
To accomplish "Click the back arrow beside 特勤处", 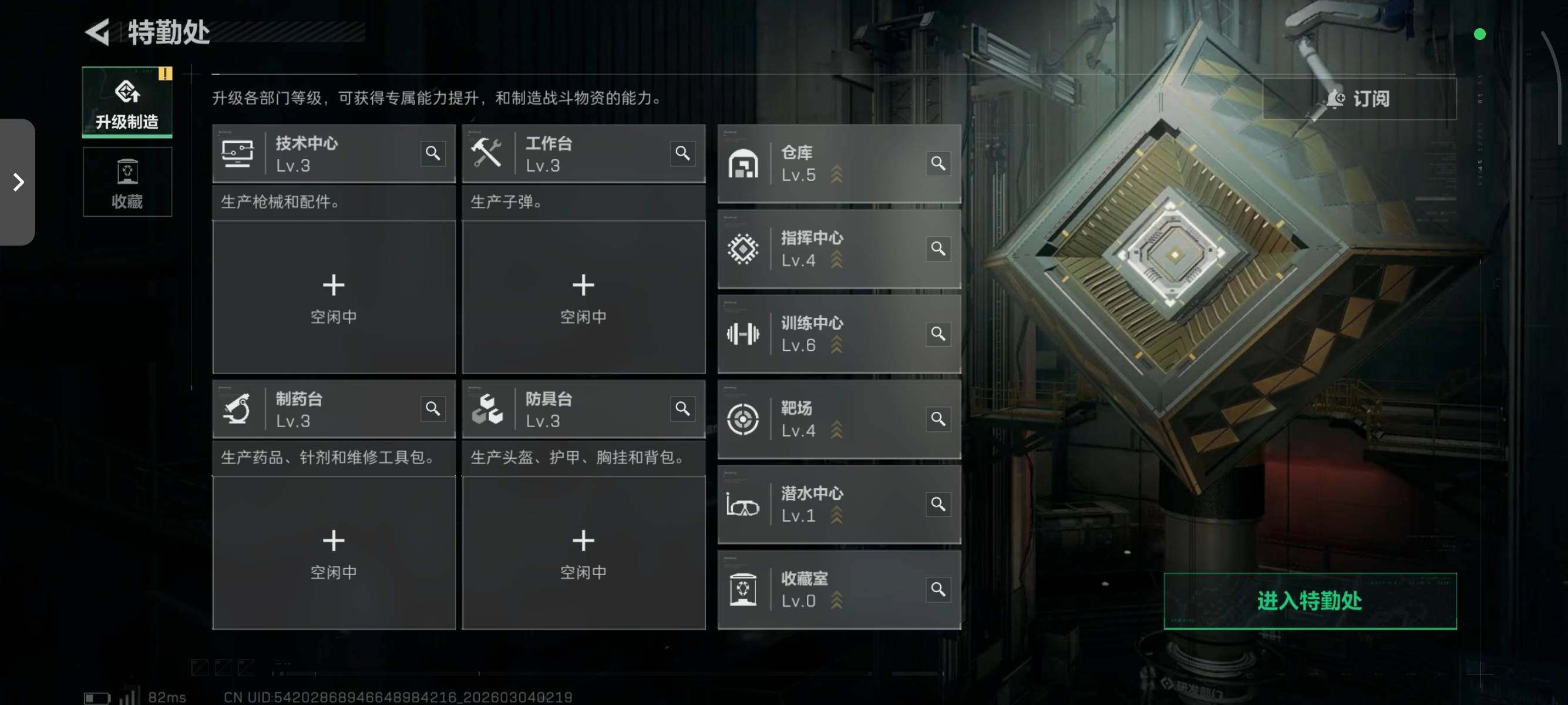I will [97, 32].
